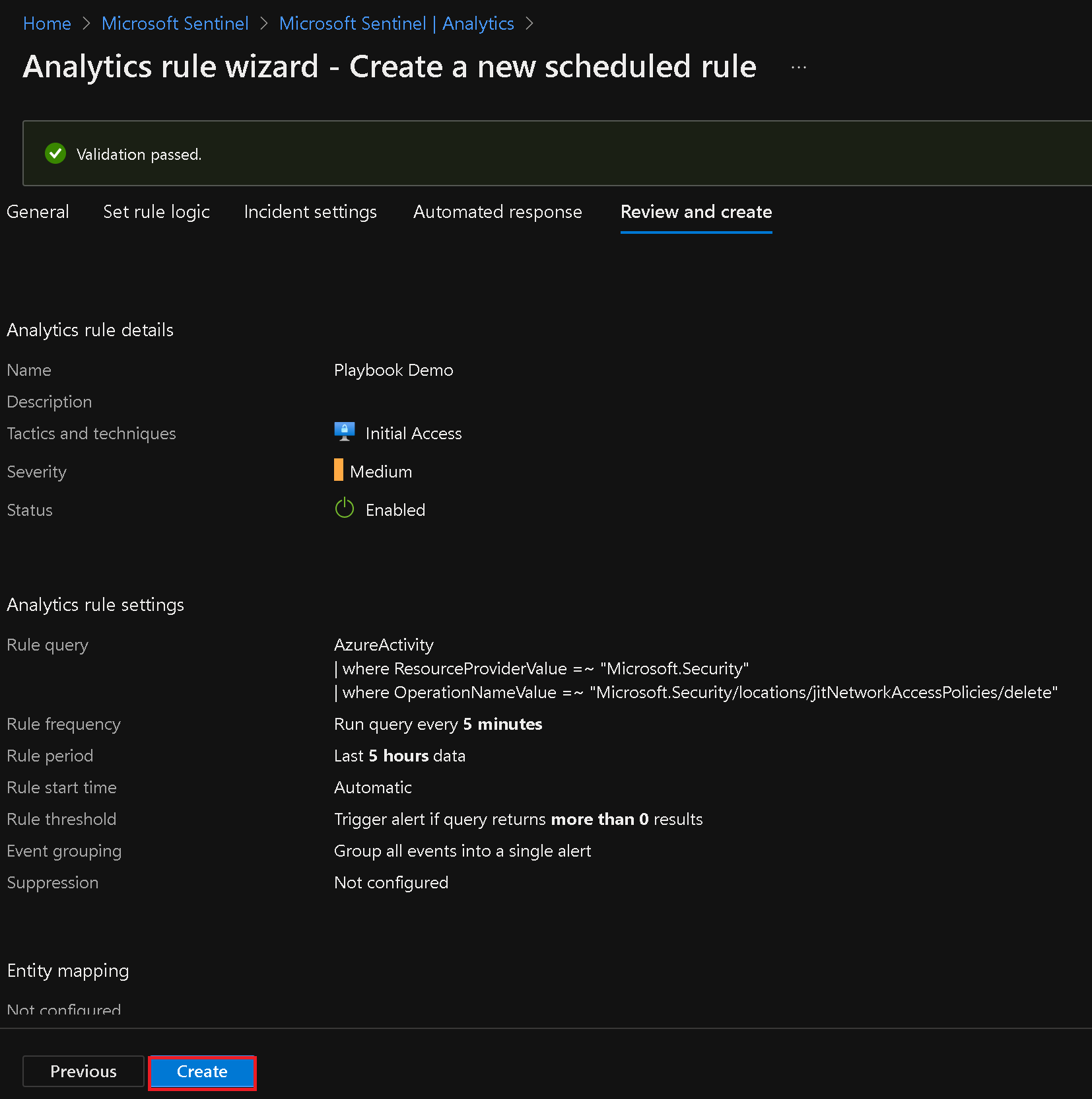Click the 'Automatic' rule start time value
Screen dimensions: 1092x1099
(x=373, y=787)
